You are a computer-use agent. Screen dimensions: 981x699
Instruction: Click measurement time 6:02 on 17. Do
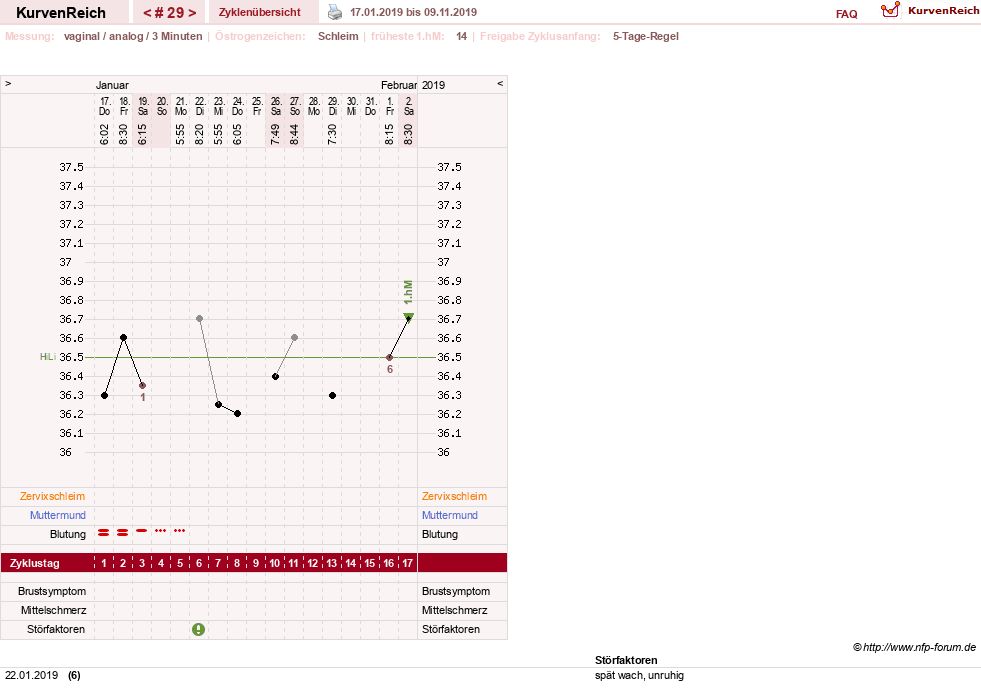[x=104, y=134]
